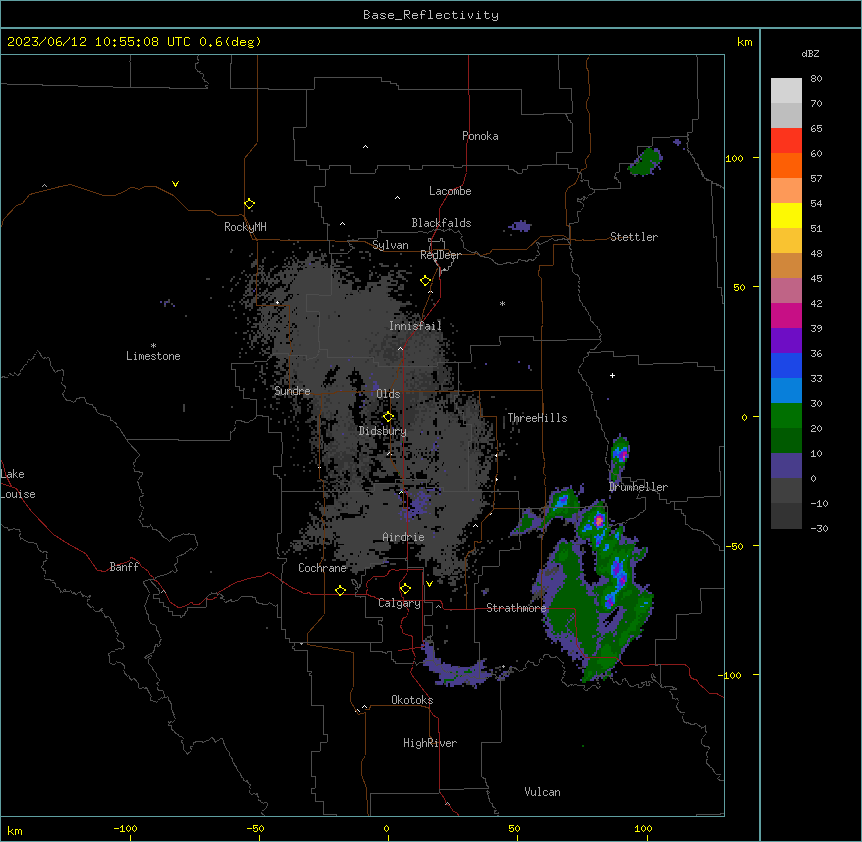Click the Vulcan label

542,792
